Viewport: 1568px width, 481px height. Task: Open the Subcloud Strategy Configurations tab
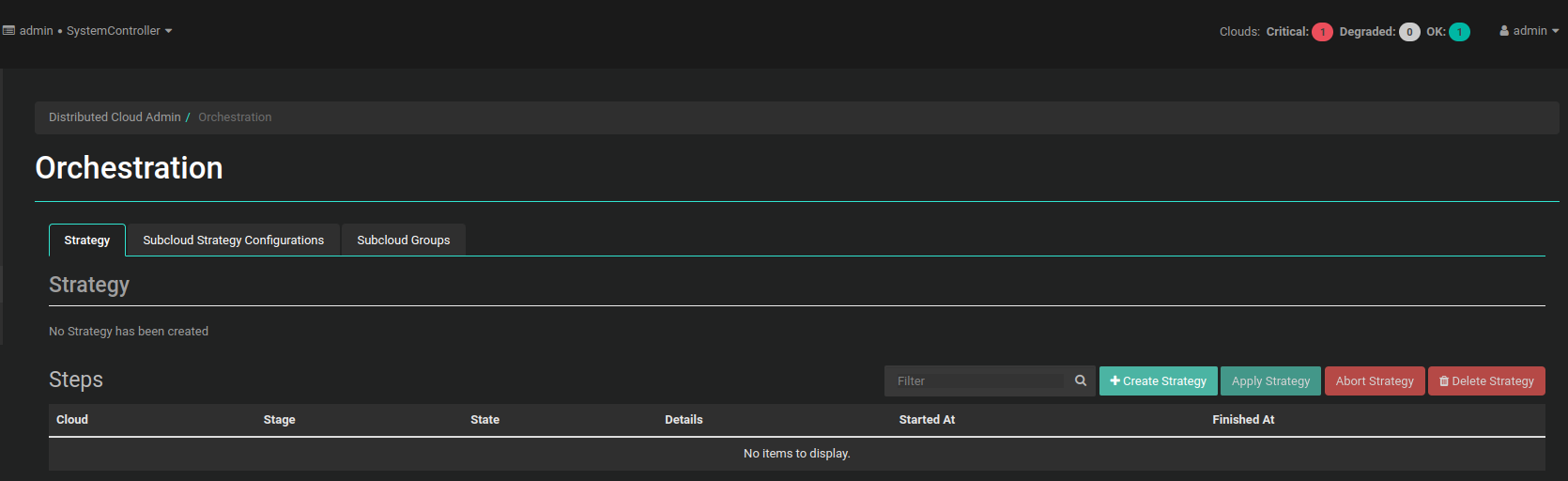233,240
